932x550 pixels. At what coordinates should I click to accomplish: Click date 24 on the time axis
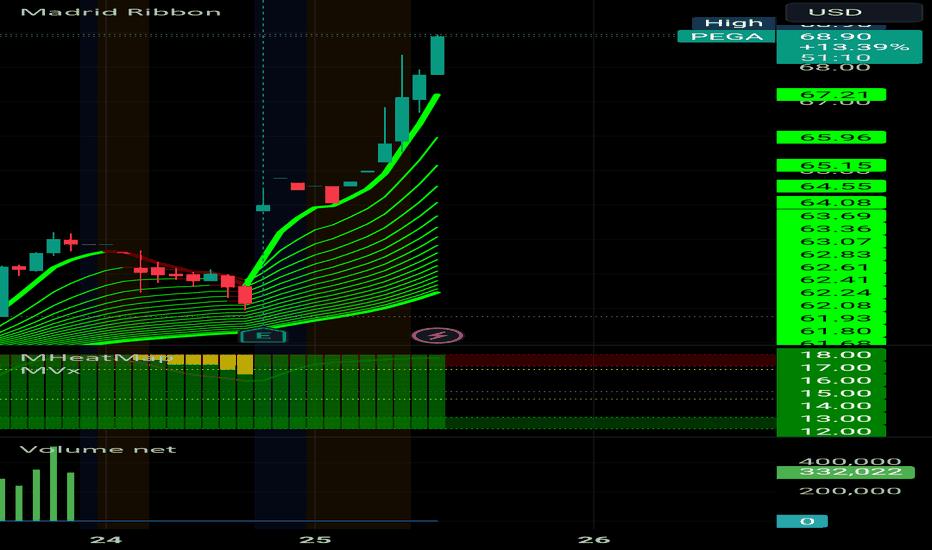pyautogui.click(x=106, y=539)
